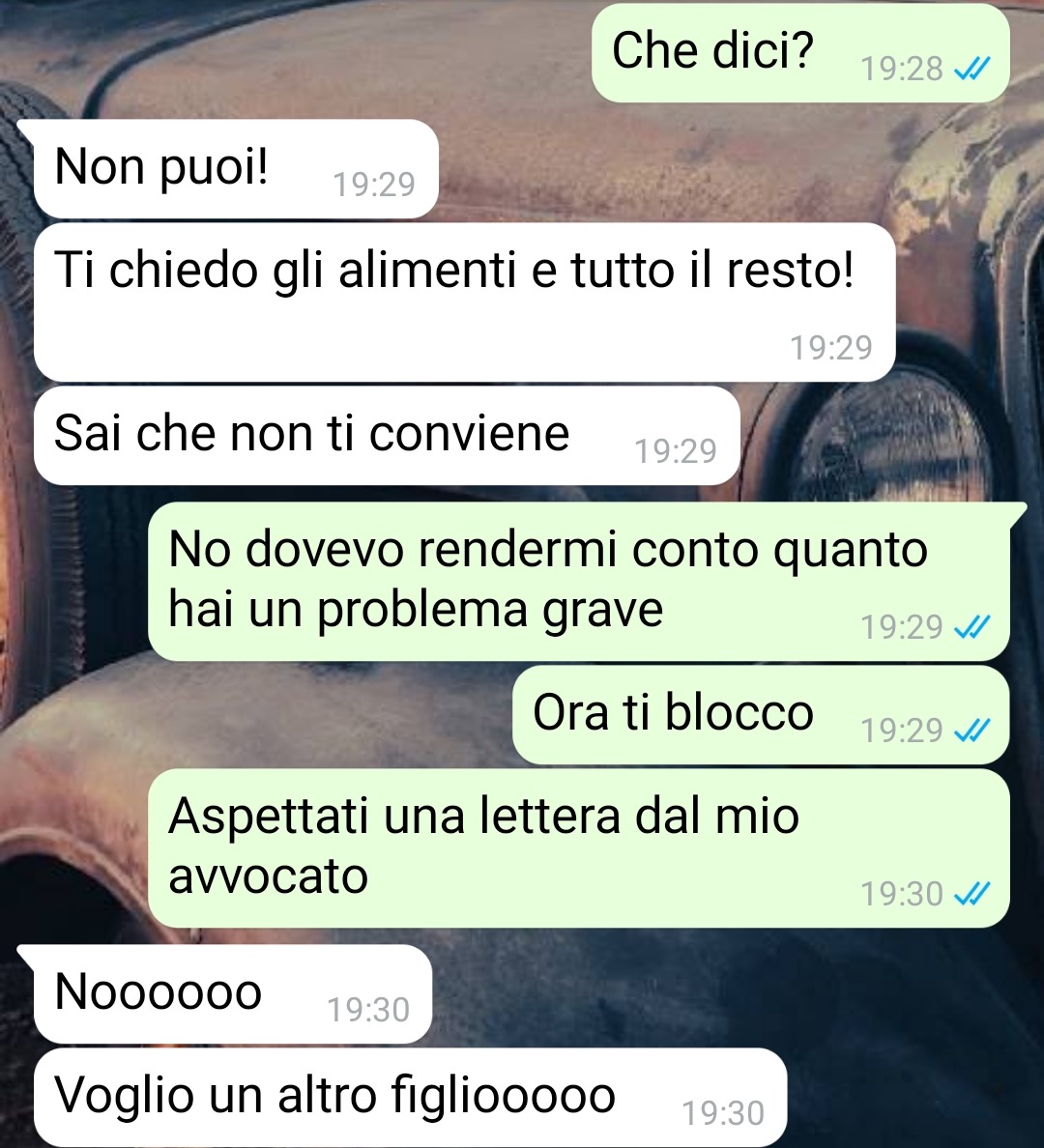
Task: Select the 'Ora ti blocco' message
Action: 761,714
